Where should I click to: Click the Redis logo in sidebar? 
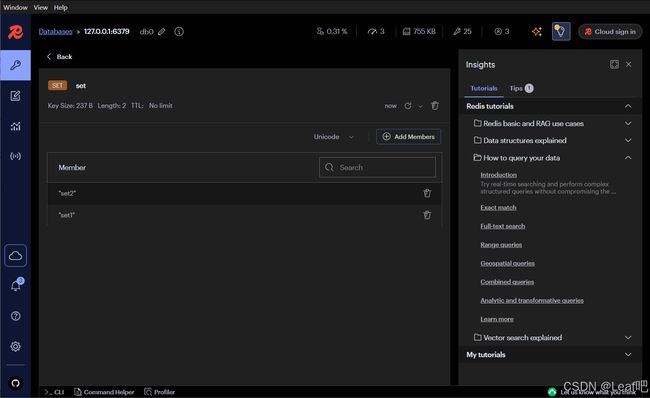(x=15, y=32)
